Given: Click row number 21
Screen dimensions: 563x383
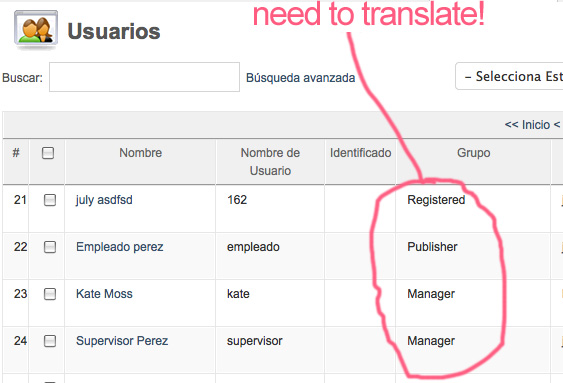Looking at the screenshot, I should point(20,200).
